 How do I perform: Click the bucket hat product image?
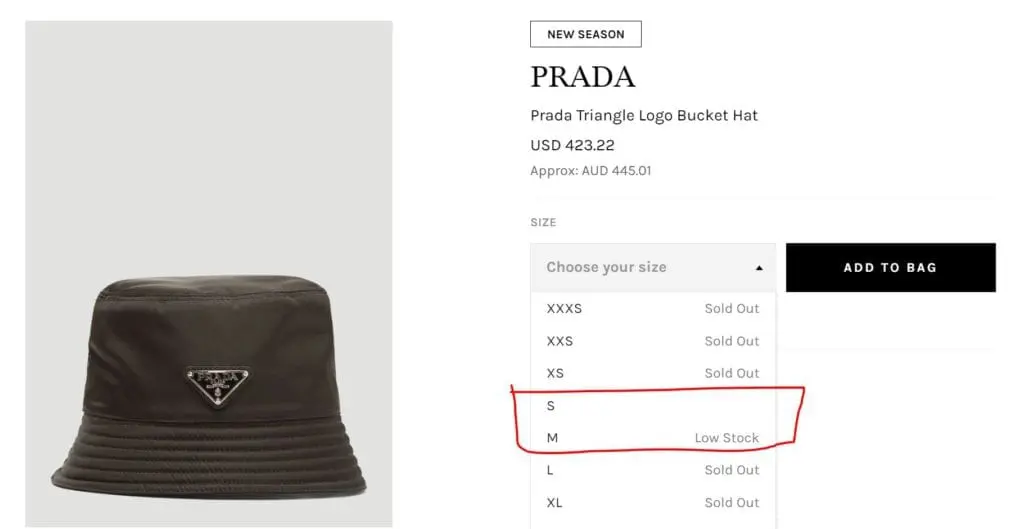click(209, 380)
